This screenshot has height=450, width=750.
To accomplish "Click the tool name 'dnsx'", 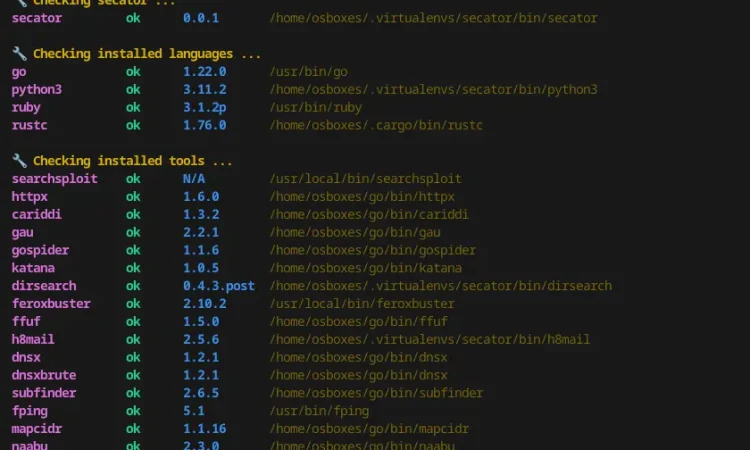I will [26, 357].
